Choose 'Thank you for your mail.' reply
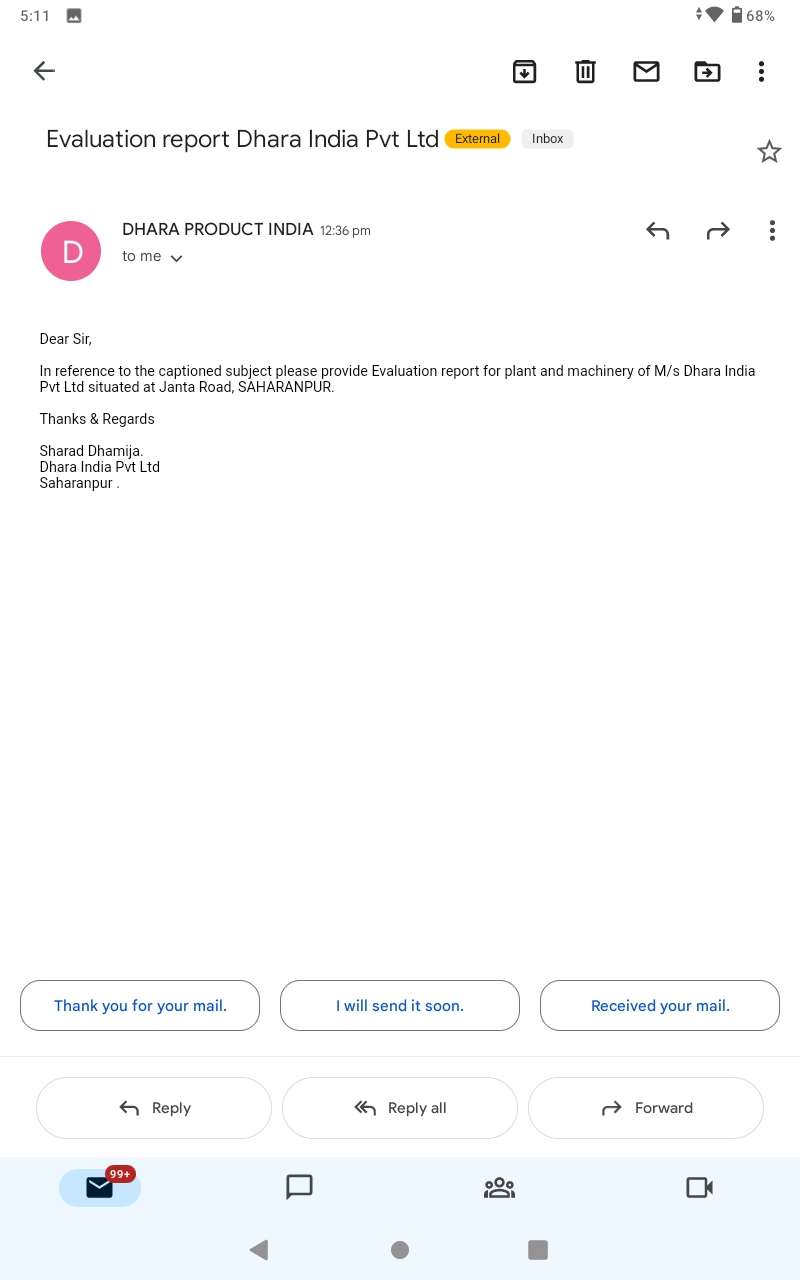The height and width of the screenshot is (1280, 800). [140, 1005]
